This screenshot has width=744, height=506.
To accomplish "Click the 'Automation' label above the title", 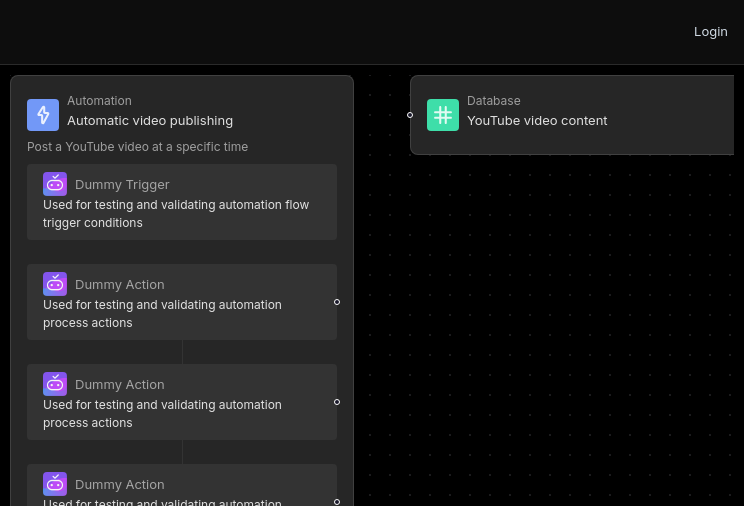I will pyautogui.click(x=99, y=101).
